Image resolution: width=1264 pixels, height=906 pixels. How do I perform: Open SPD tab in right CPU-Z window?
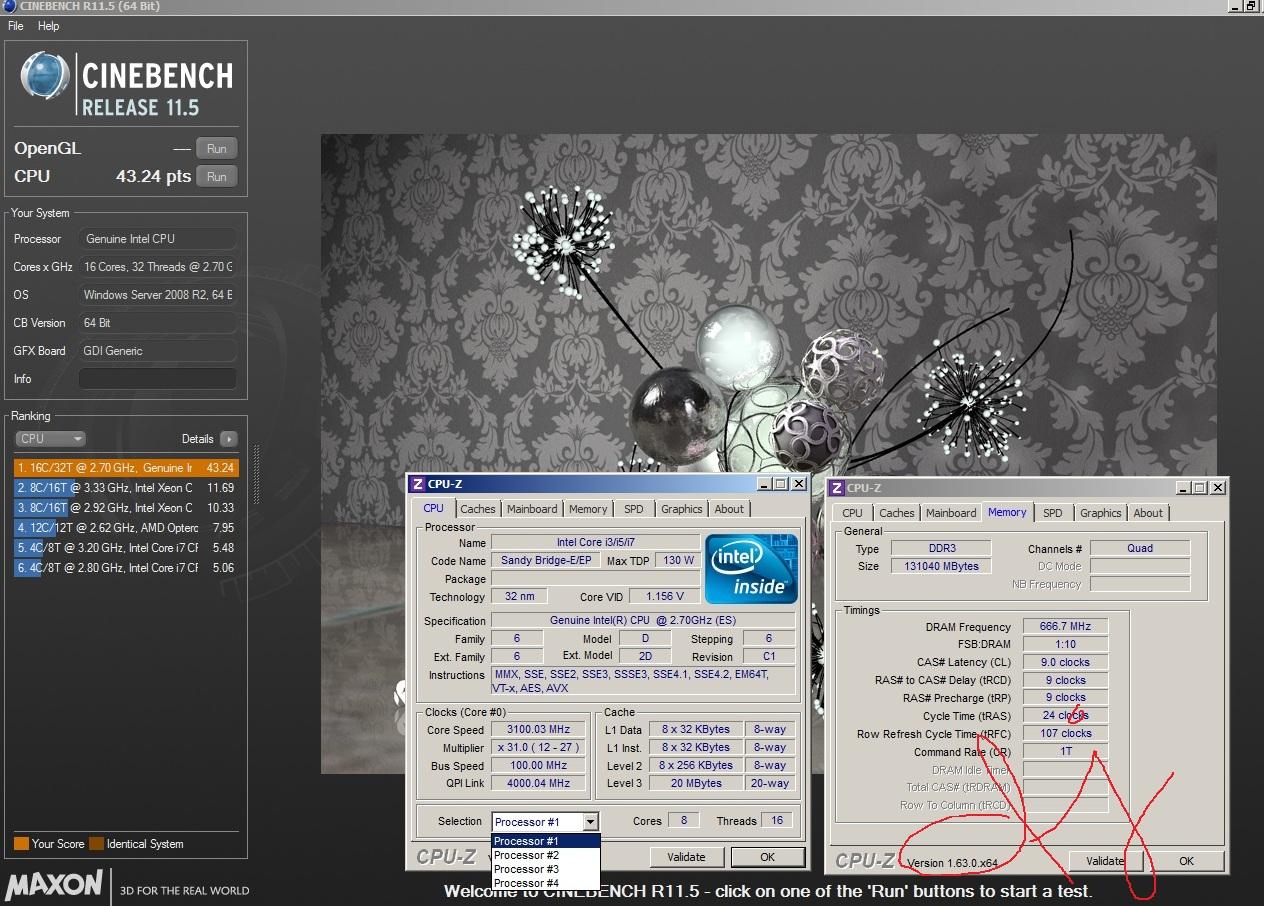(x=1053, y=513)
